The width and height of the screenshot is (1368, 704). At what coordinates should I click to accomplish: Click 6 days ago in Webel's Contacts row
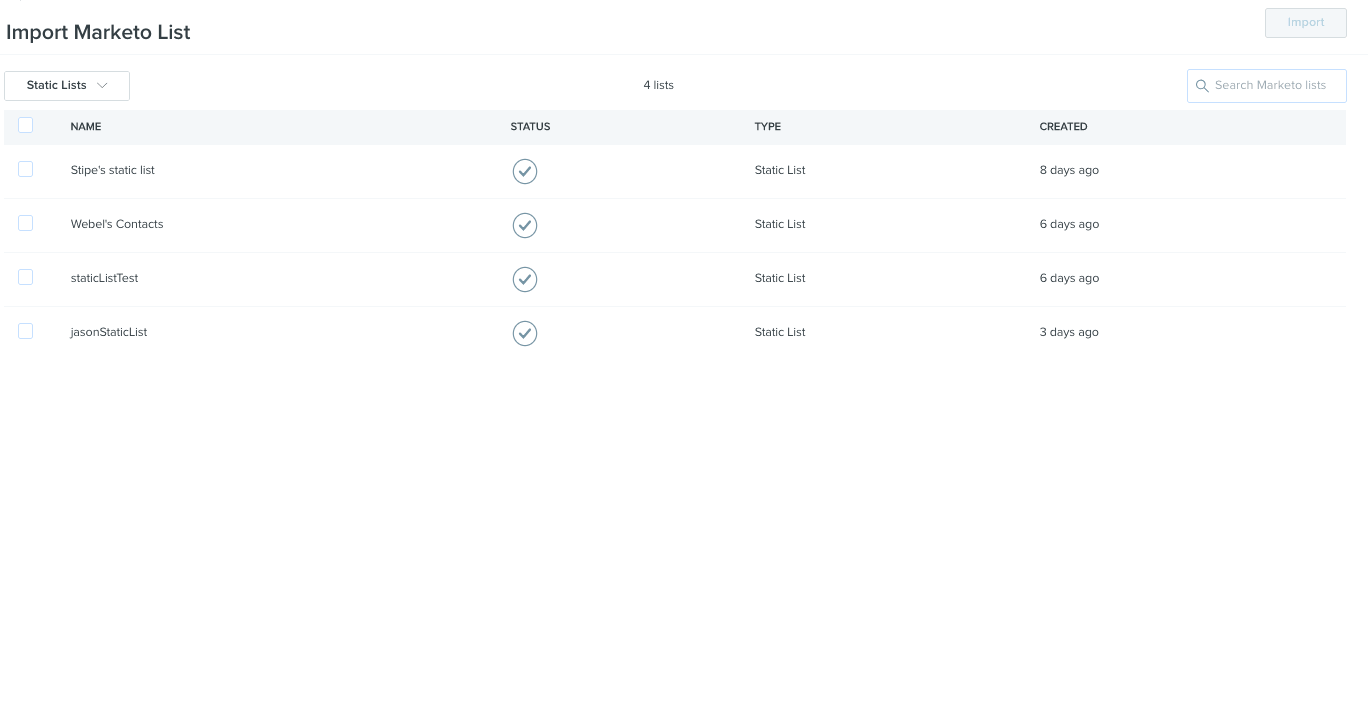tap(1069, 224)
